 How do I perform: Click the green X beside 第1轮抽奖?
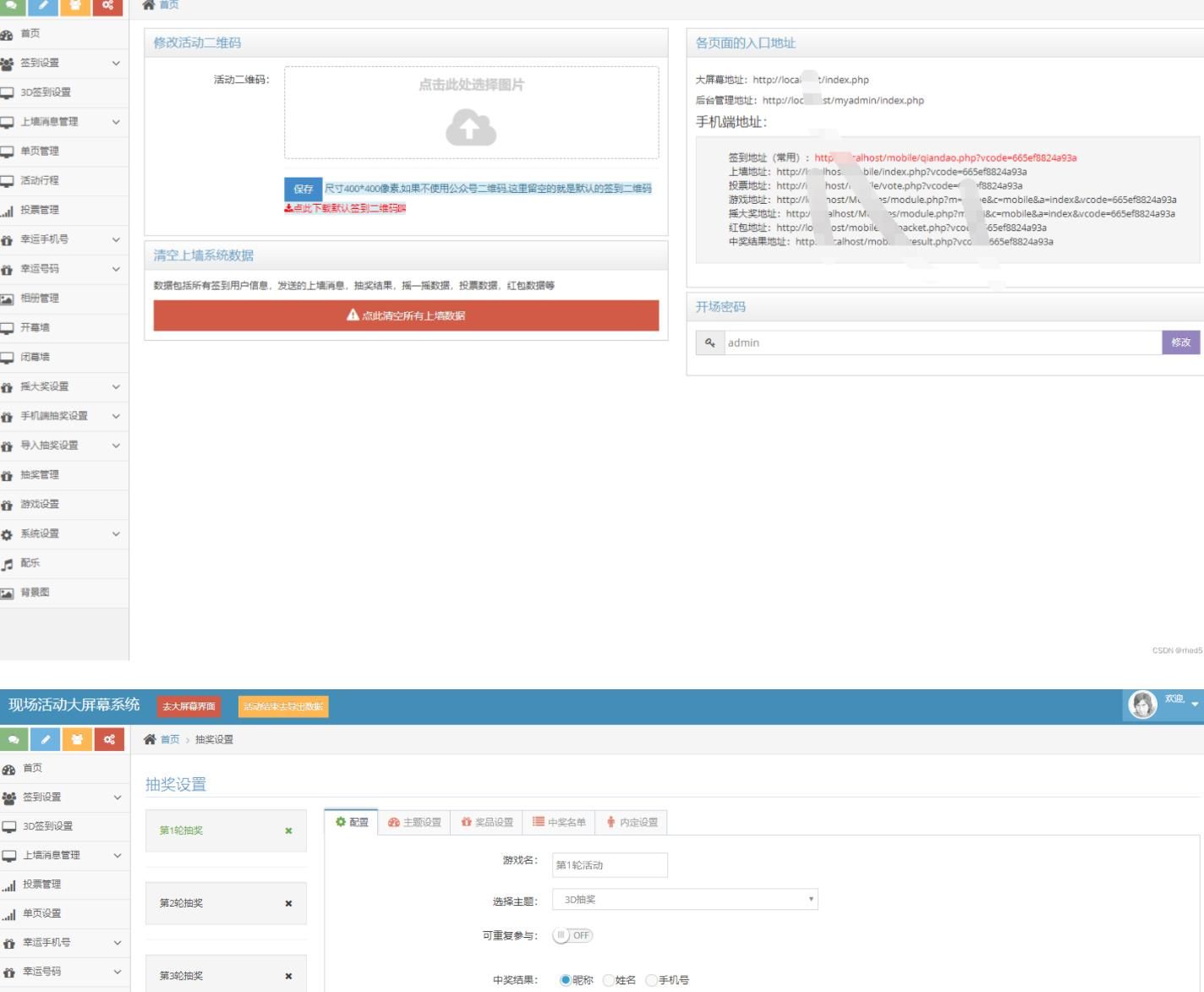(288, 830)
